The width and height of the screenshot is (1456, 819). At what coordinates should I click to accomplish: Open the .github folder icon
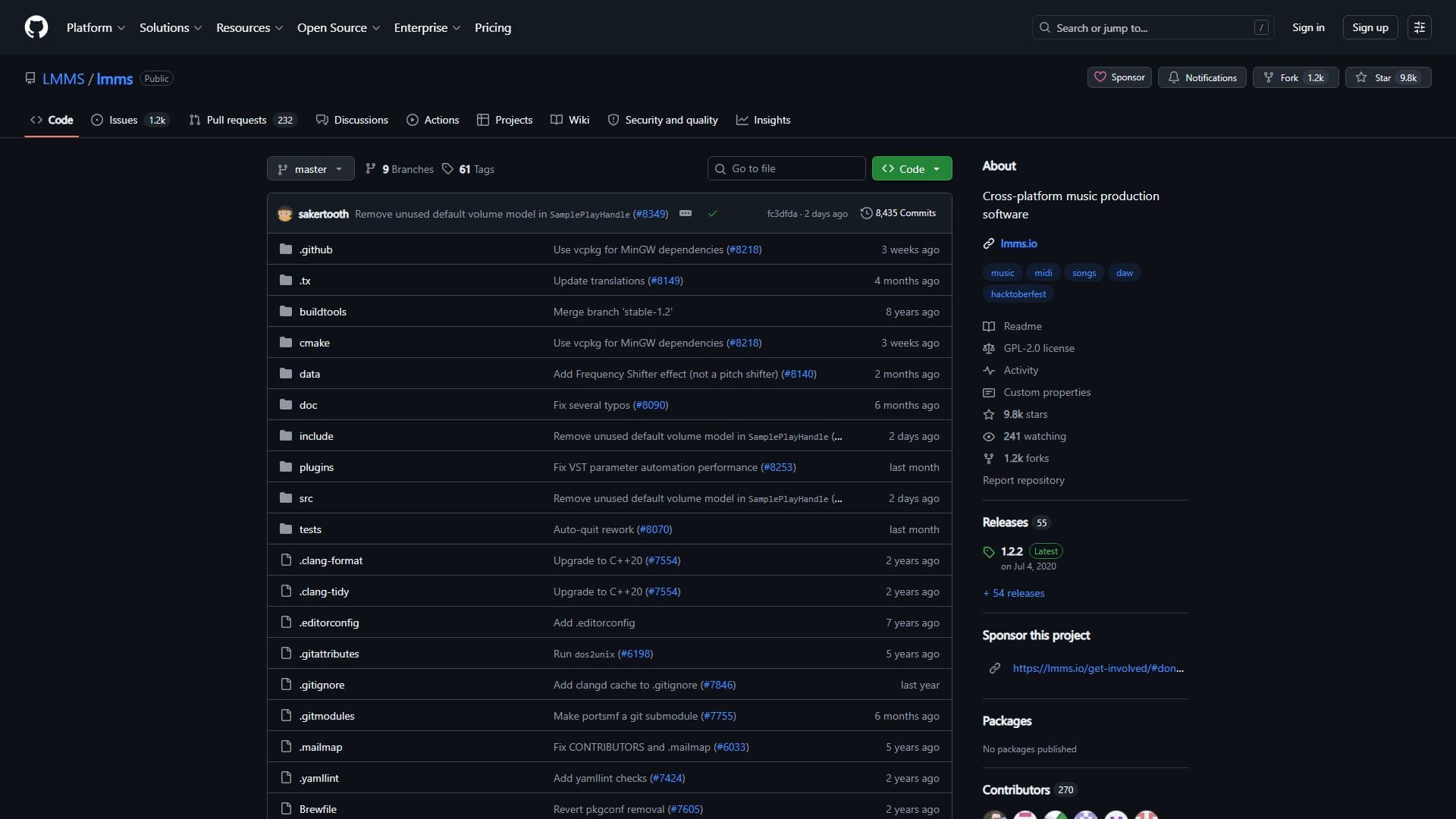pyautogui.click(x=286, y=249)
